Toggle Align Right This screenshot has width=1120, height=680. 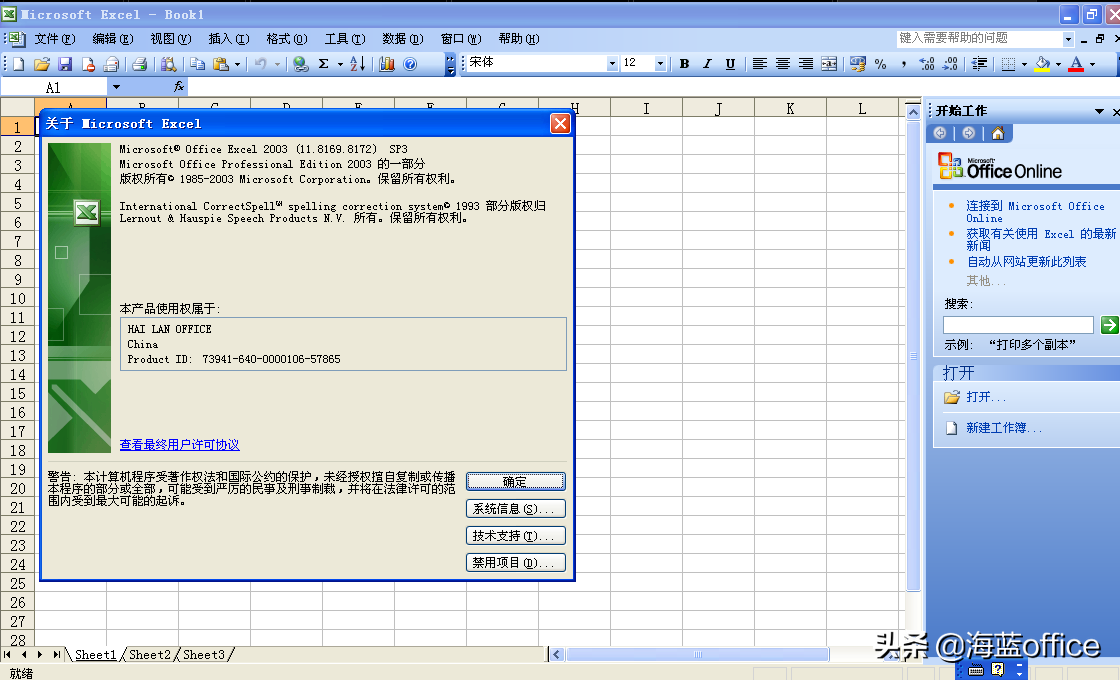[x=806, y=64]
